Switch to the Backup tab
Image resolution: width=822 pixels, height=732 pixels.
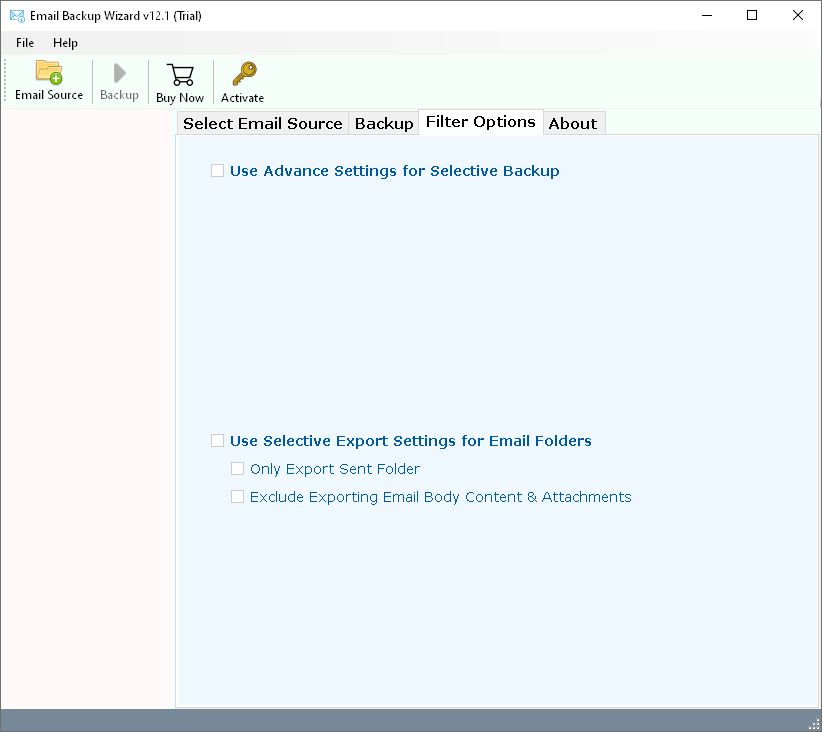click(383, 123)
